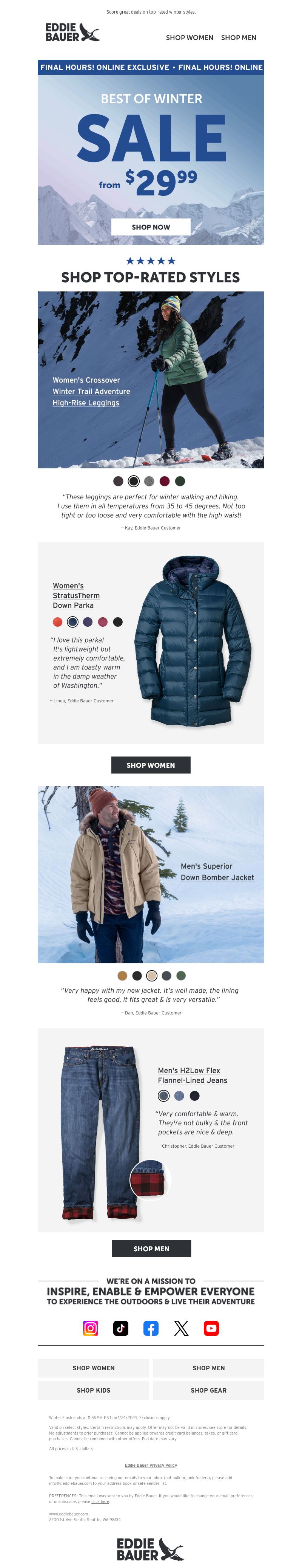Click the Eddie Bauer logo in the footer

coord(150,1548)
